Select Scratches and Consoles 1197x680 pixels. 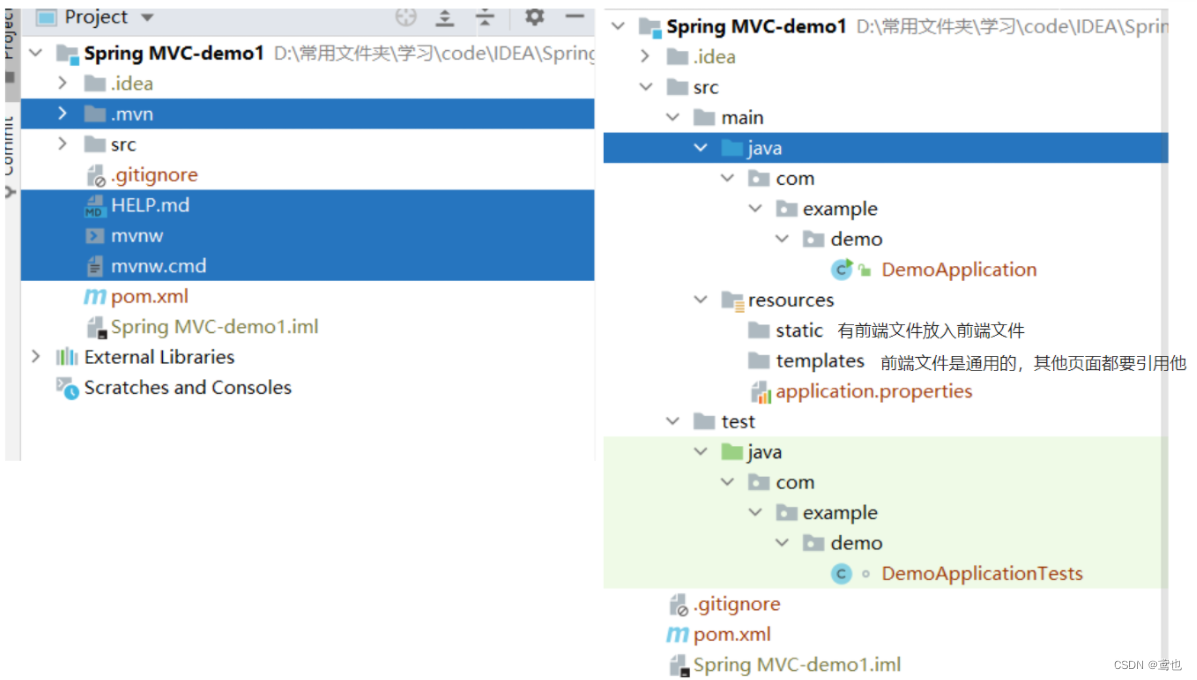(188, 387)
